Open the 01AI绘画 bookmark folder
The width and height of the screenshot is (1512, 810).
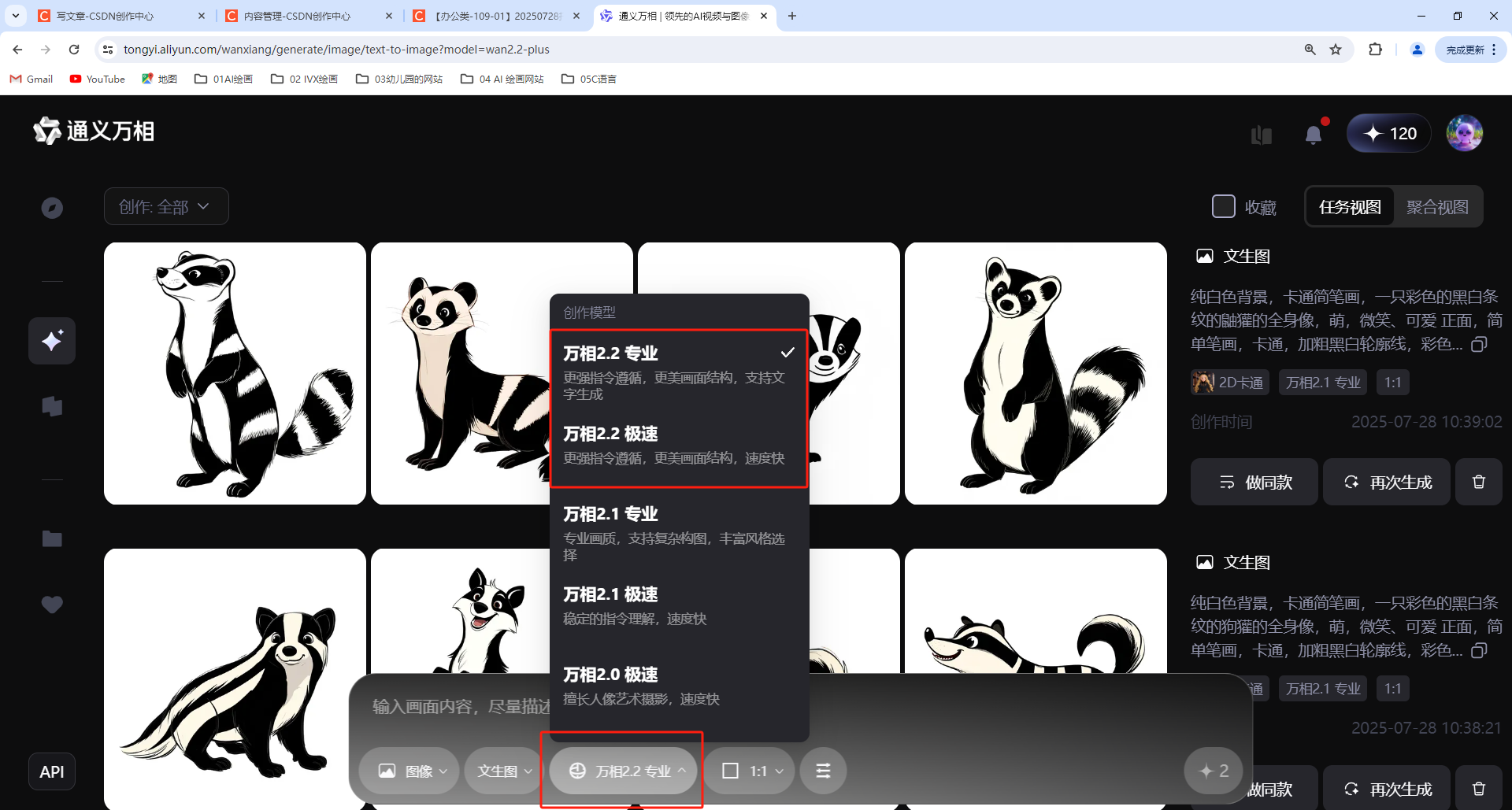(224, 79)
